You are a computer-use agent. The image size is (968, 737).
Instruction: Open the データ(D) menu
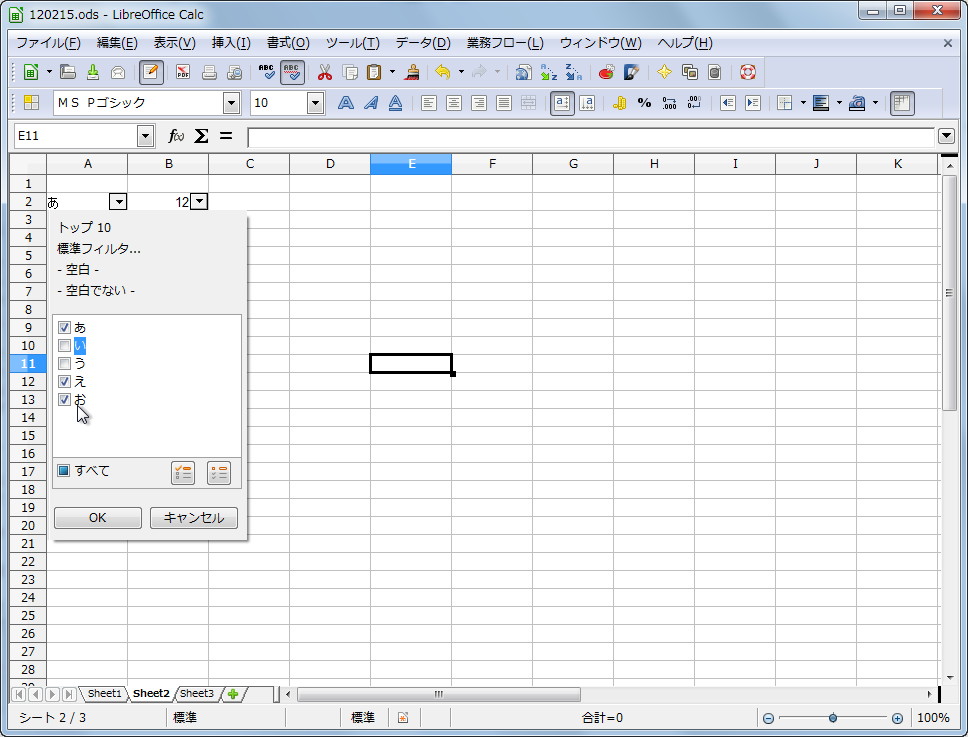coord(423,43)
